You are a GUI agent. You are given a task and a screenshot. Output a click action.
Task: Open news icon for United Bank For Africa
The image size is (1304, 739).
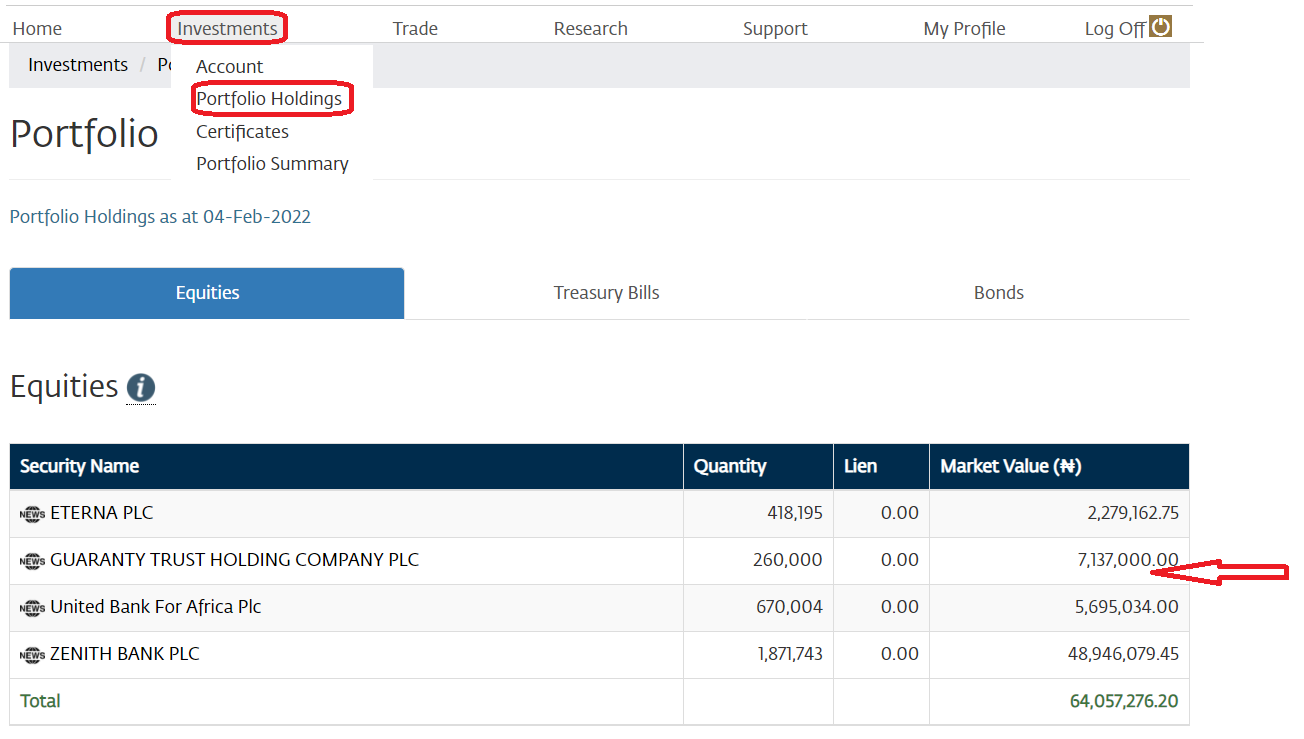(32, 608)
